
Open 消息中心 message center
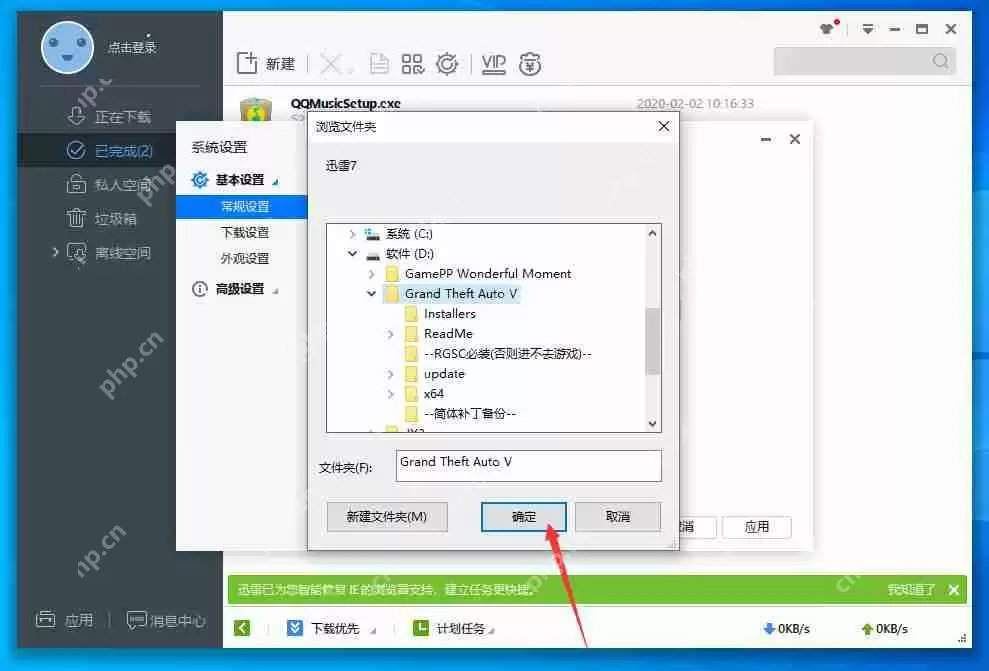tap(167, 621)
